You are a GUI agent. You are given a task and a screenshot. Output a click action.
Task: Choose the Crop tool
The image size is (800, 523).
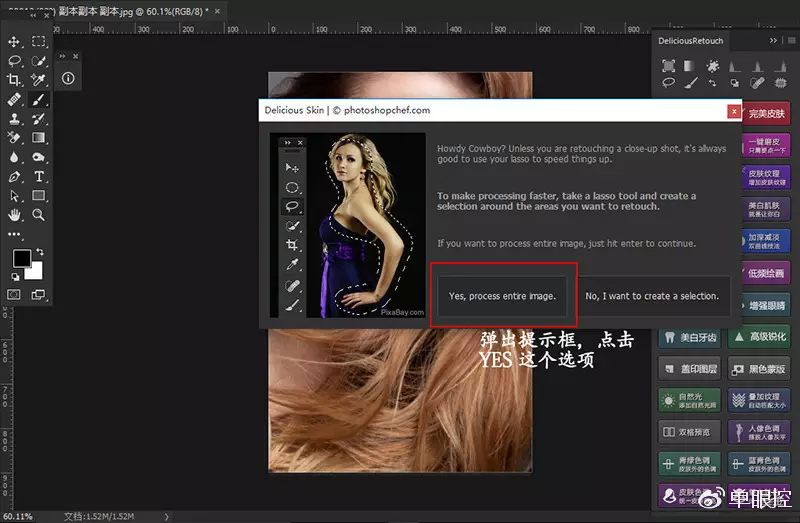click(14, 80)
